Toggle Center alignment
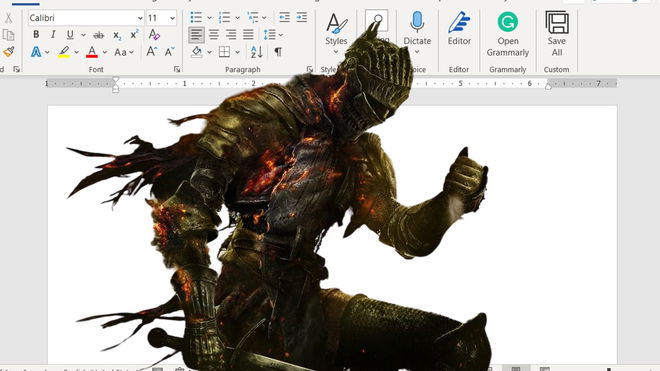The image size is (660, 371). [x=214, y=35]
